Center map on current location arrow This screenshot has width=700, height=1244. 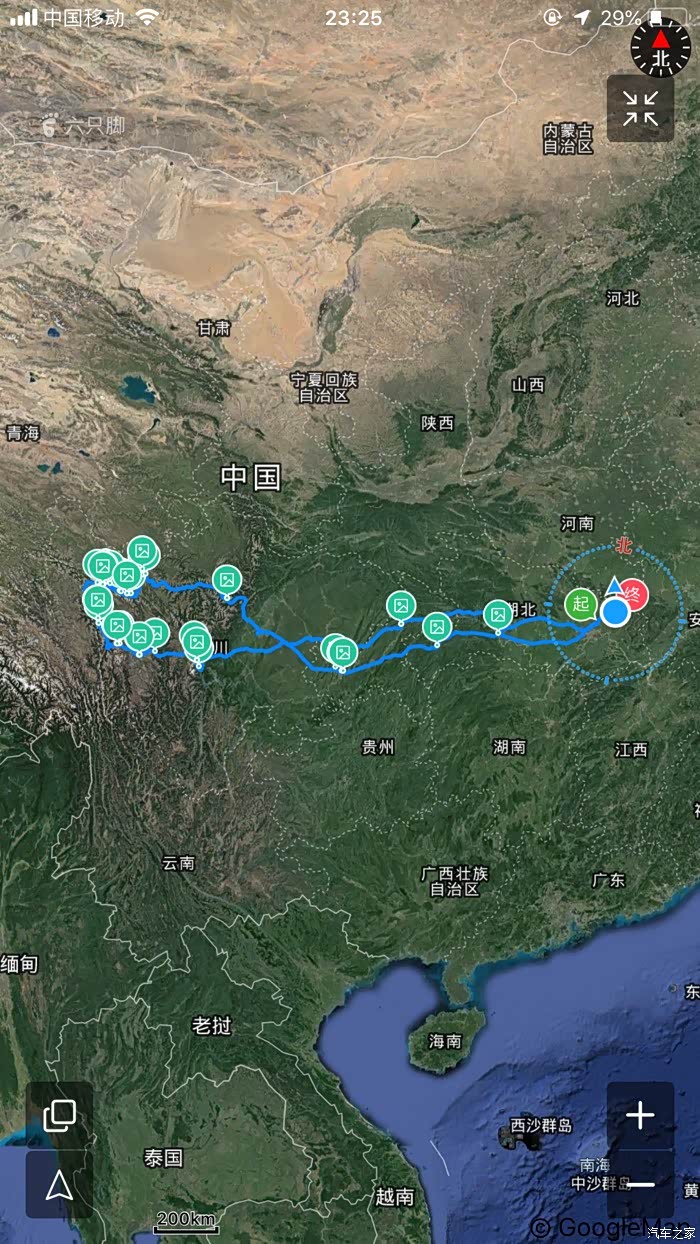[59, 1185]
